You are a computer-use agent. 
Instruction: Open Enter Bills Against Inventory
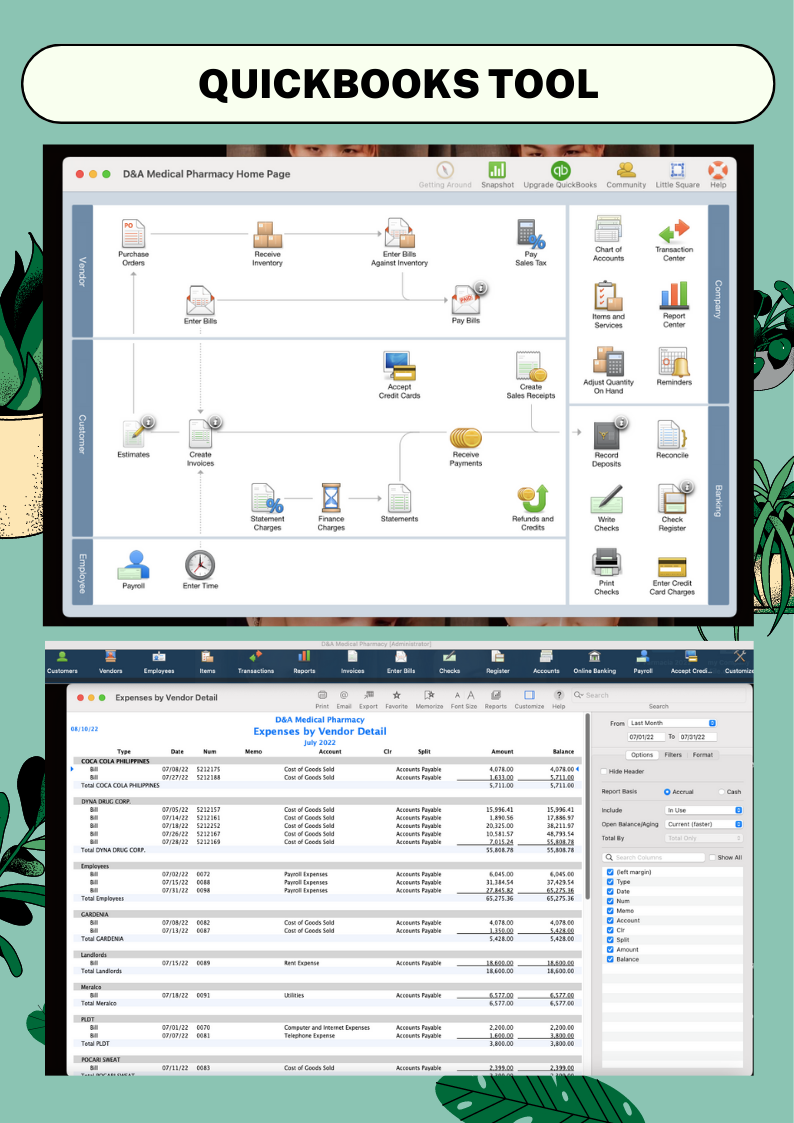click(400, 233)
